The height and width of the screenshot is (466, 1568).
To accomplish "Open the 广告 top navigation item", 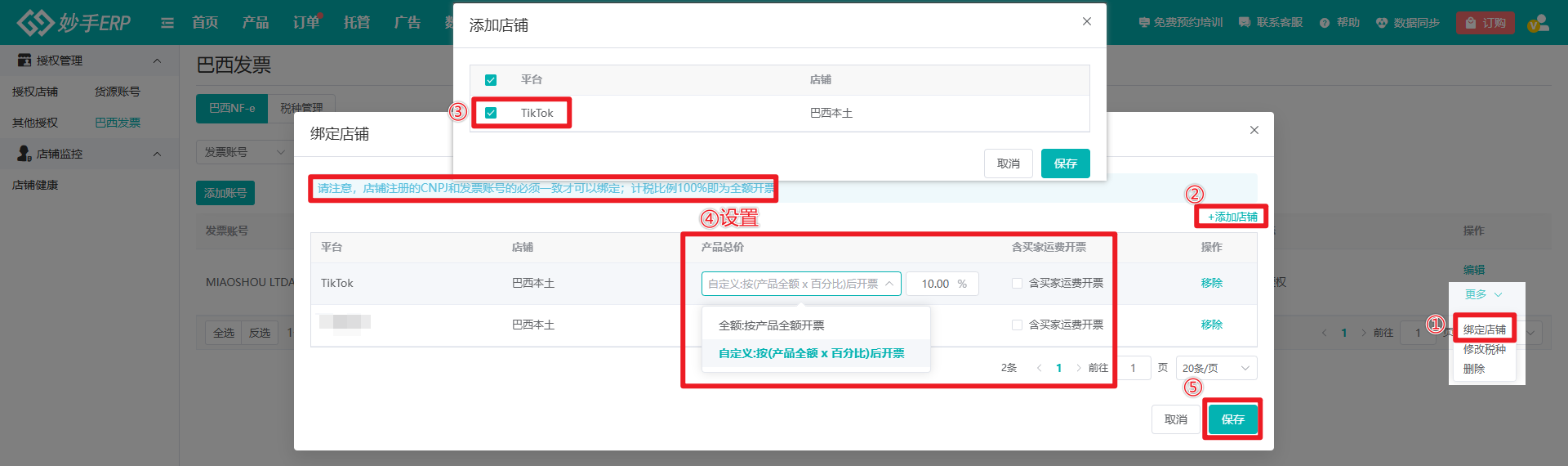I will pos(407,23).
